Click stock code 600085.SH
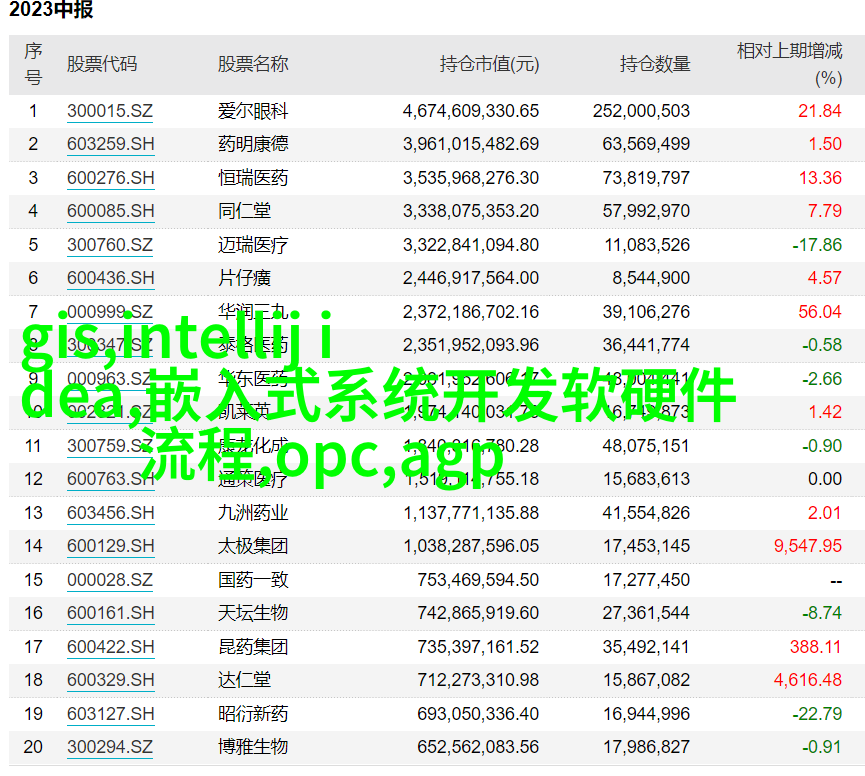 (x=110, y=211)
